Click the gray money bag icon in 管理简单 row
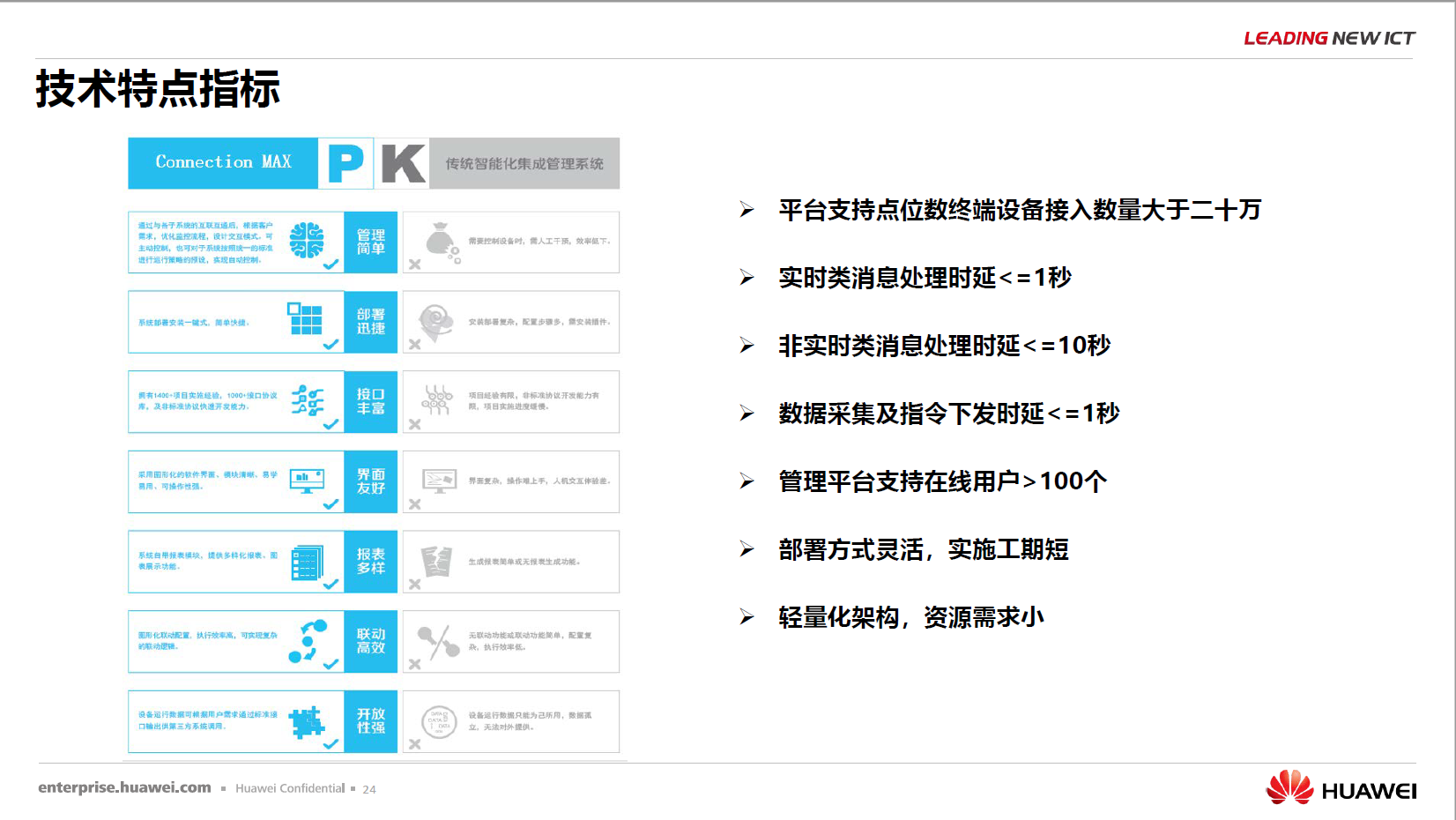Image resolution: width=1456 pixels, height=820 pixels. click(x=442, y=242)
